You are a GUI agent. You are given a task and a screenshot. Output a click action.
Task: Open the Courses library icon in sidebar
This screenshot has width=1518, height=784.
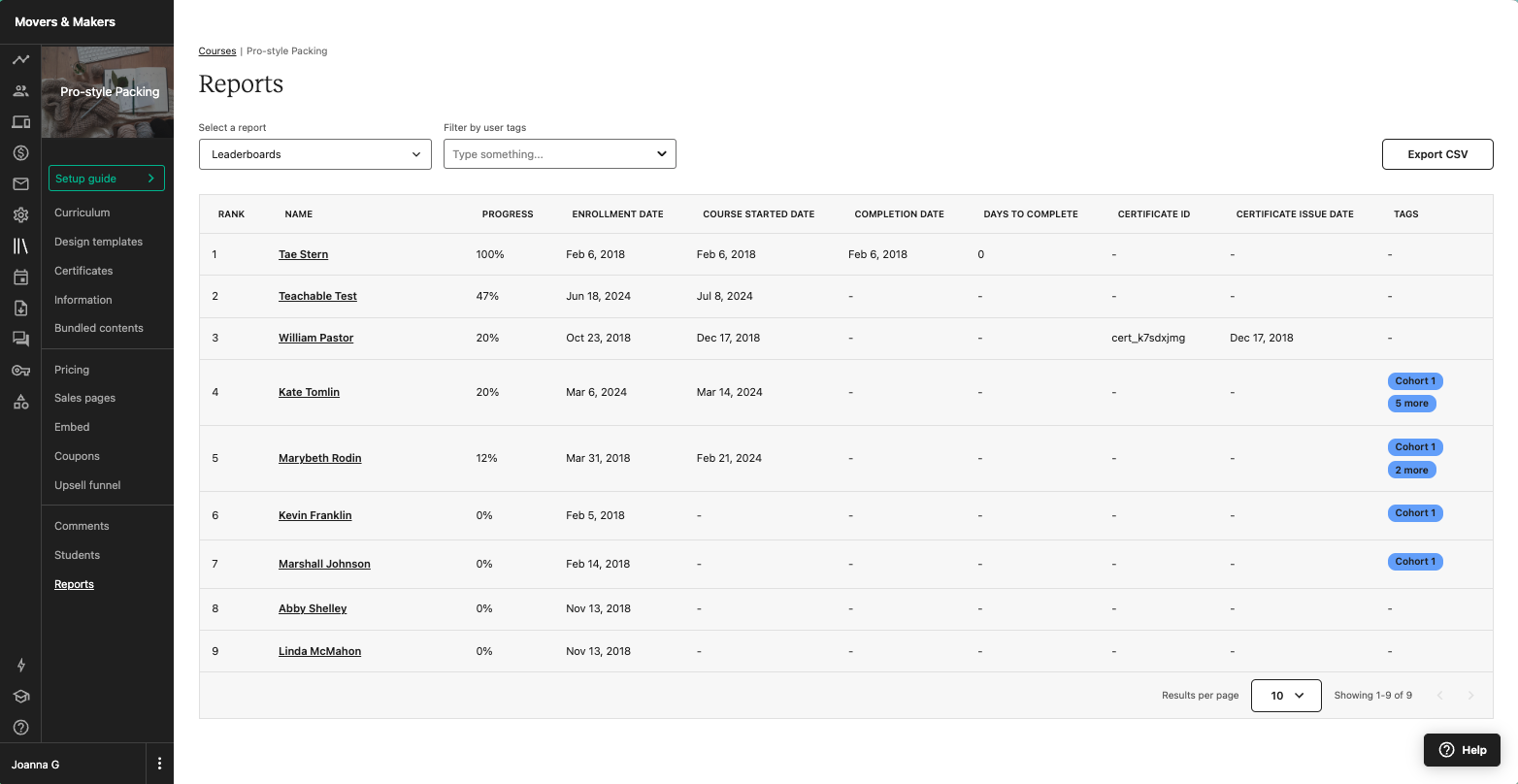[x=20, y=246]
